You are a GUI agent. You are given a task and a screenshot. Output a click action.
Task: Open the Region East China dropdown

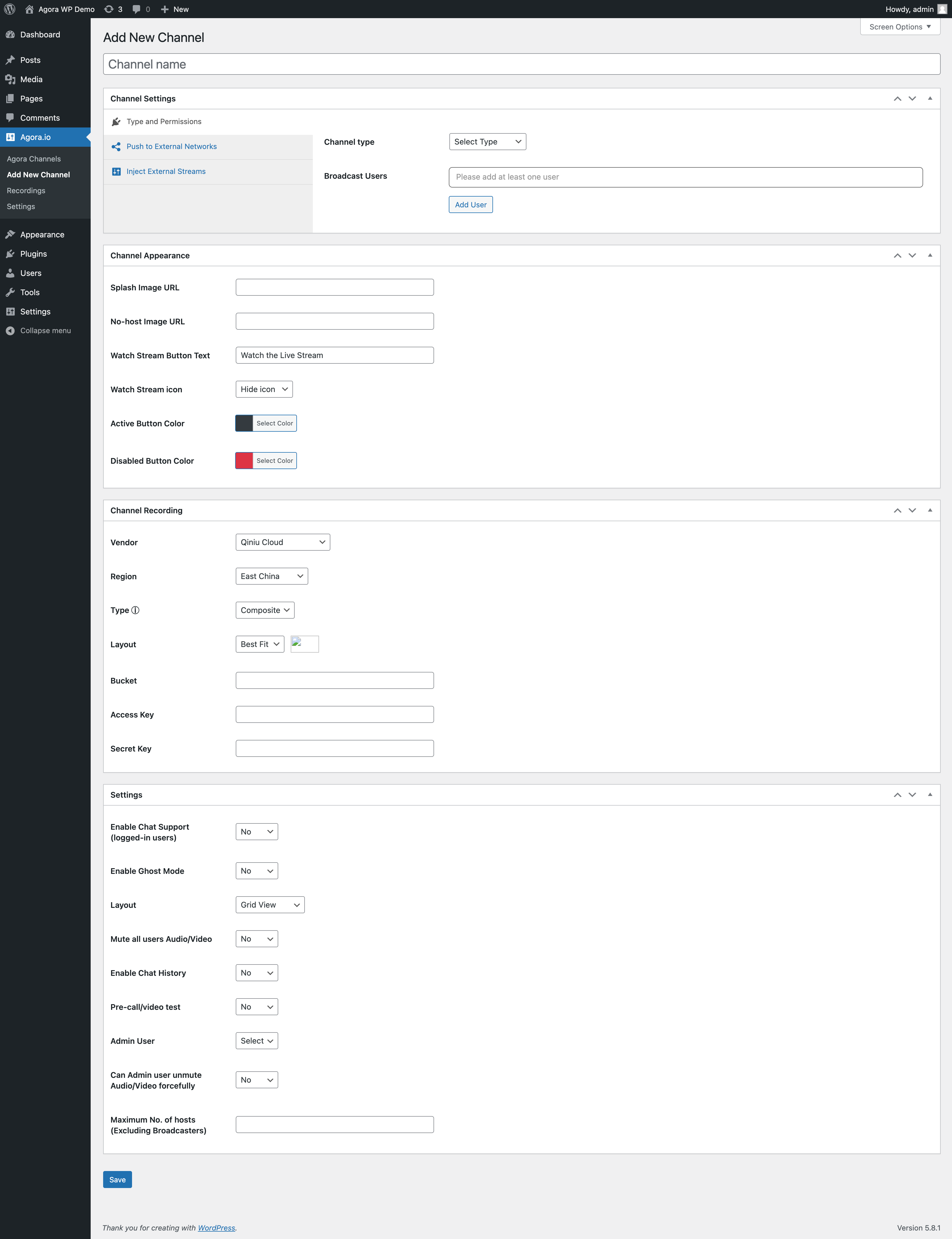point(272,576)
